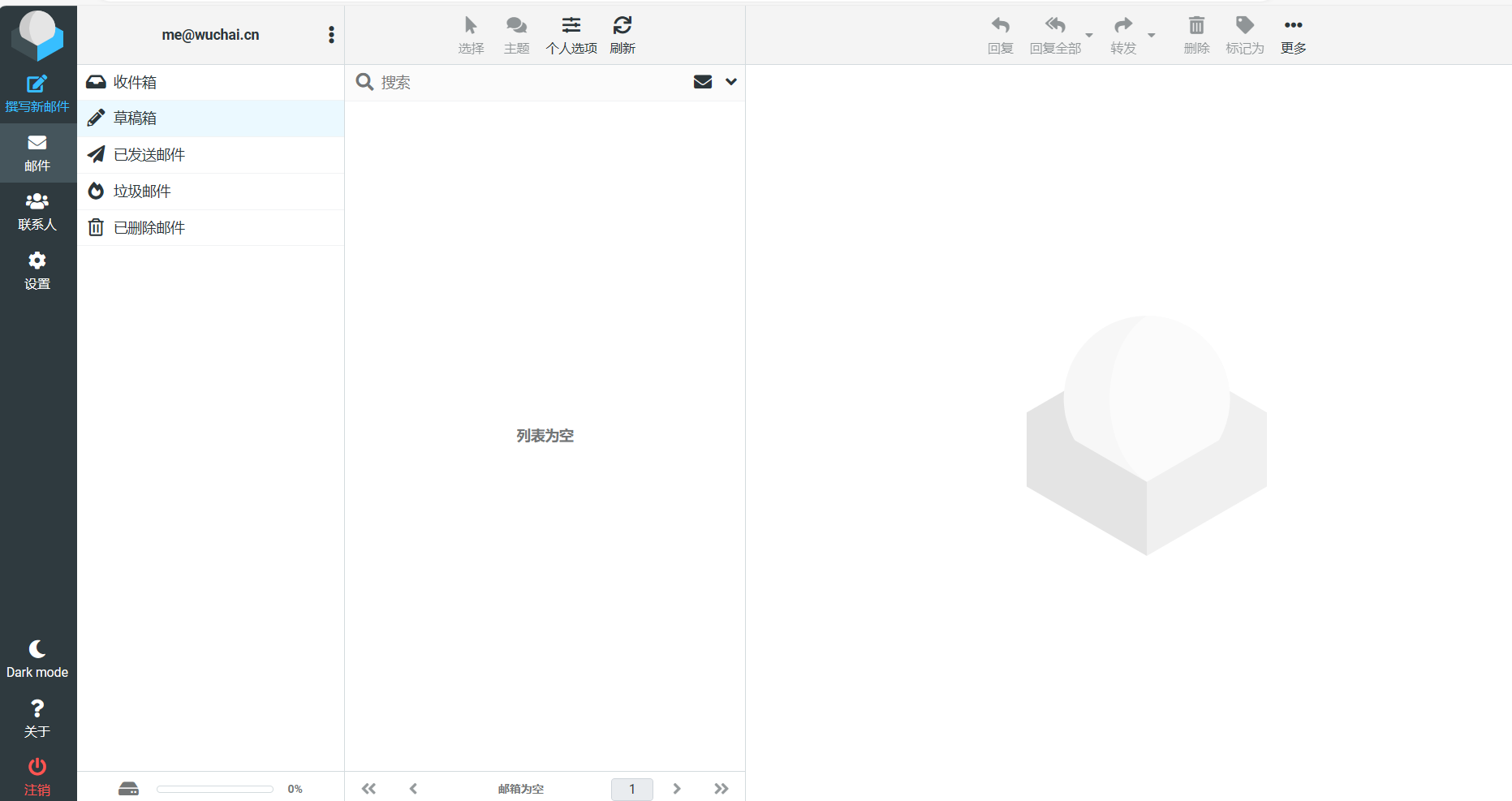Open the Deleted mail folder
The height and width of the screenshot is (801, 1512).
[149, 228]
